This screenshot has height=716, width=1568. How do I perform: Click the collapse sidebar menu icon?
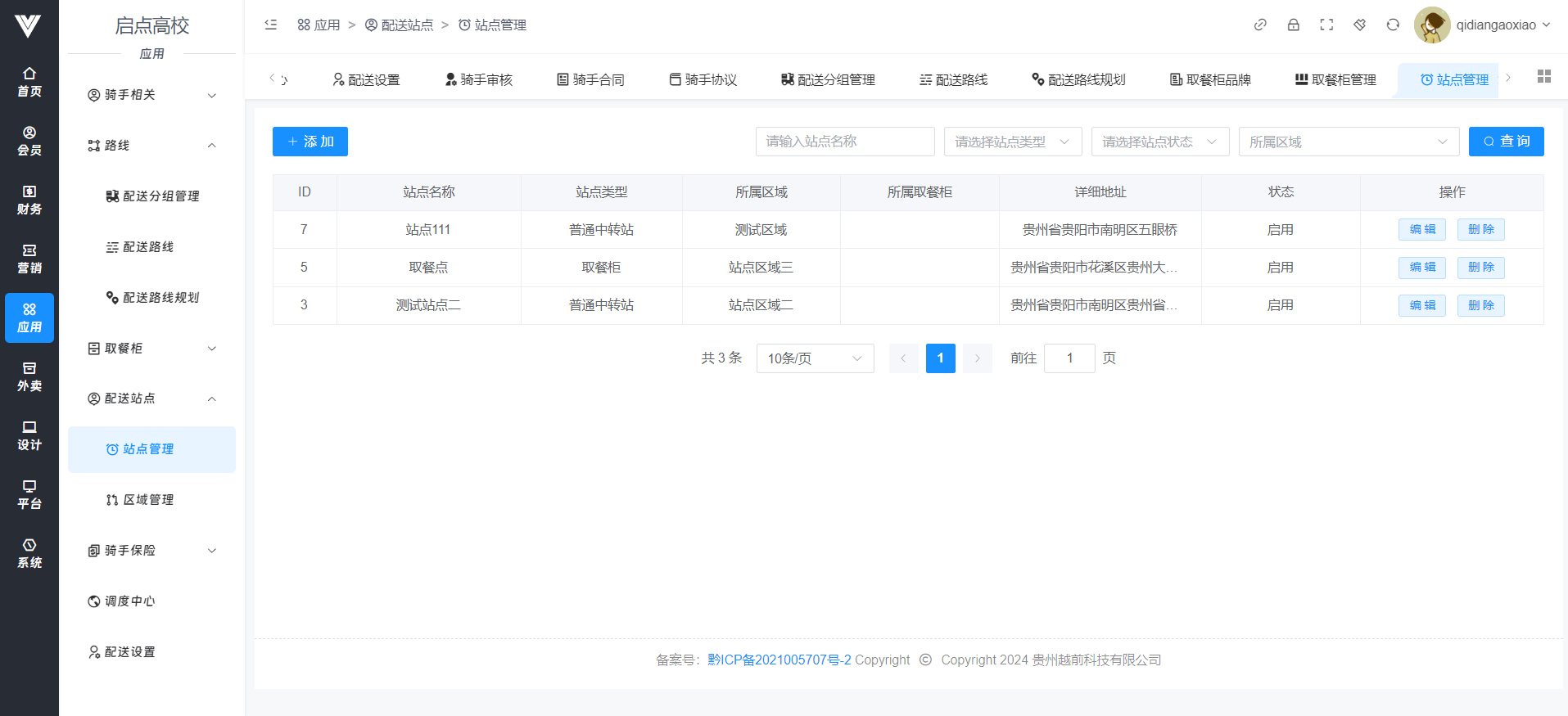pos(271,25)
